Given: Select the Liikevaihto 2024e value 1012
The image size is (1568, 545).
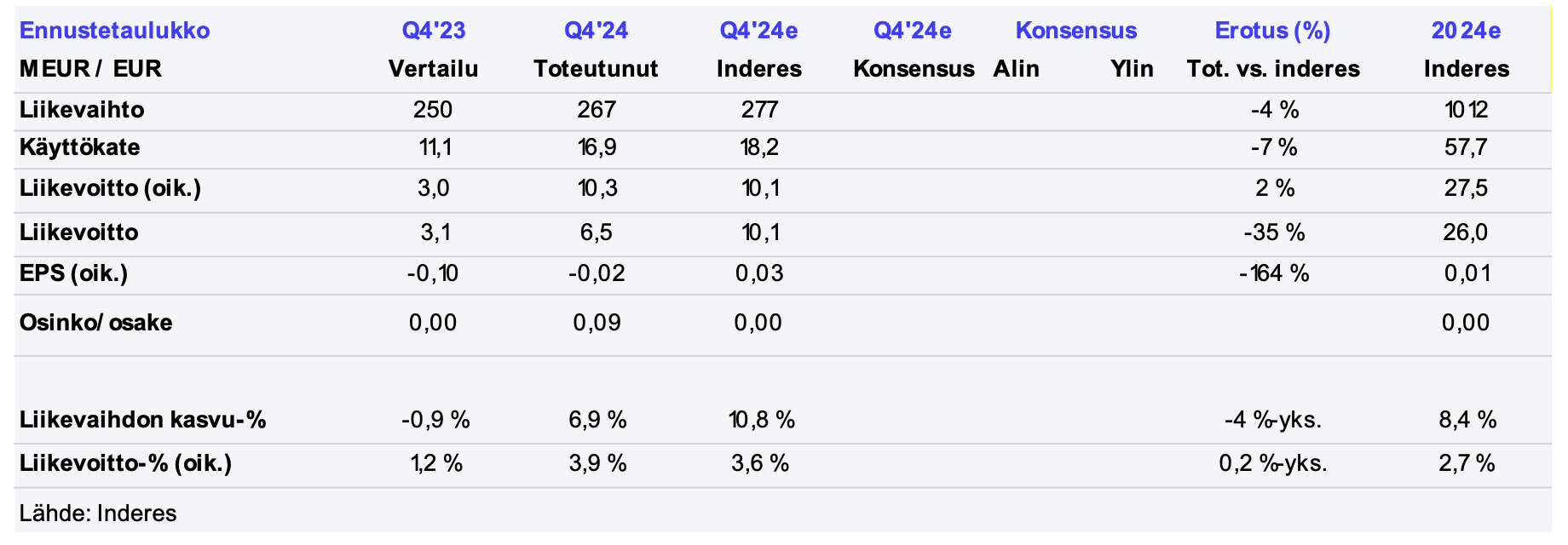Looking at the screenshot, I should (x=1466, y=110).
